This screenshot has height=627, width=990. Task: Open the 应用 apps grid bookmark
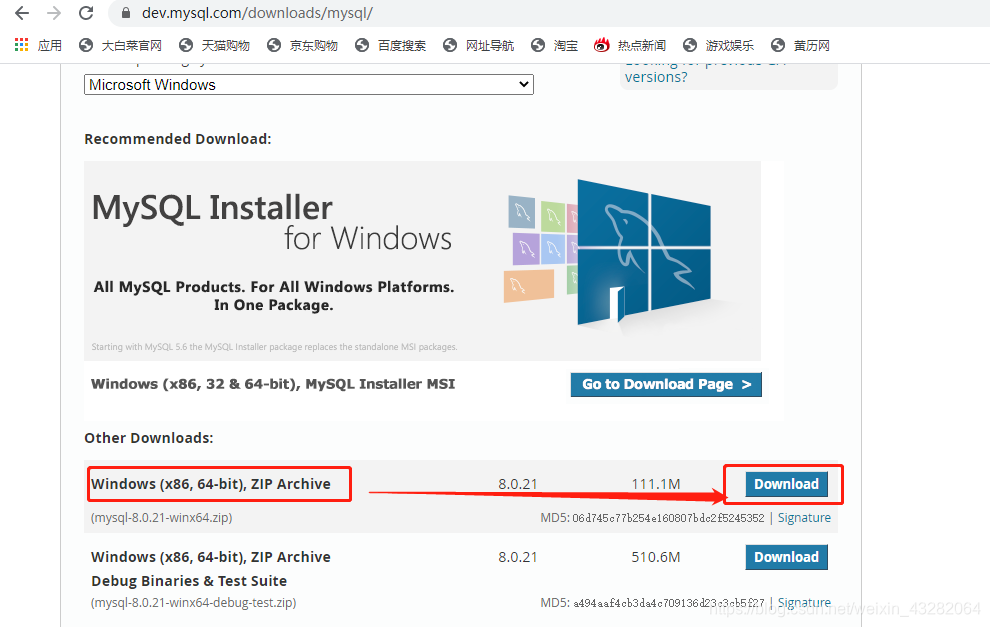click(38, 45)
